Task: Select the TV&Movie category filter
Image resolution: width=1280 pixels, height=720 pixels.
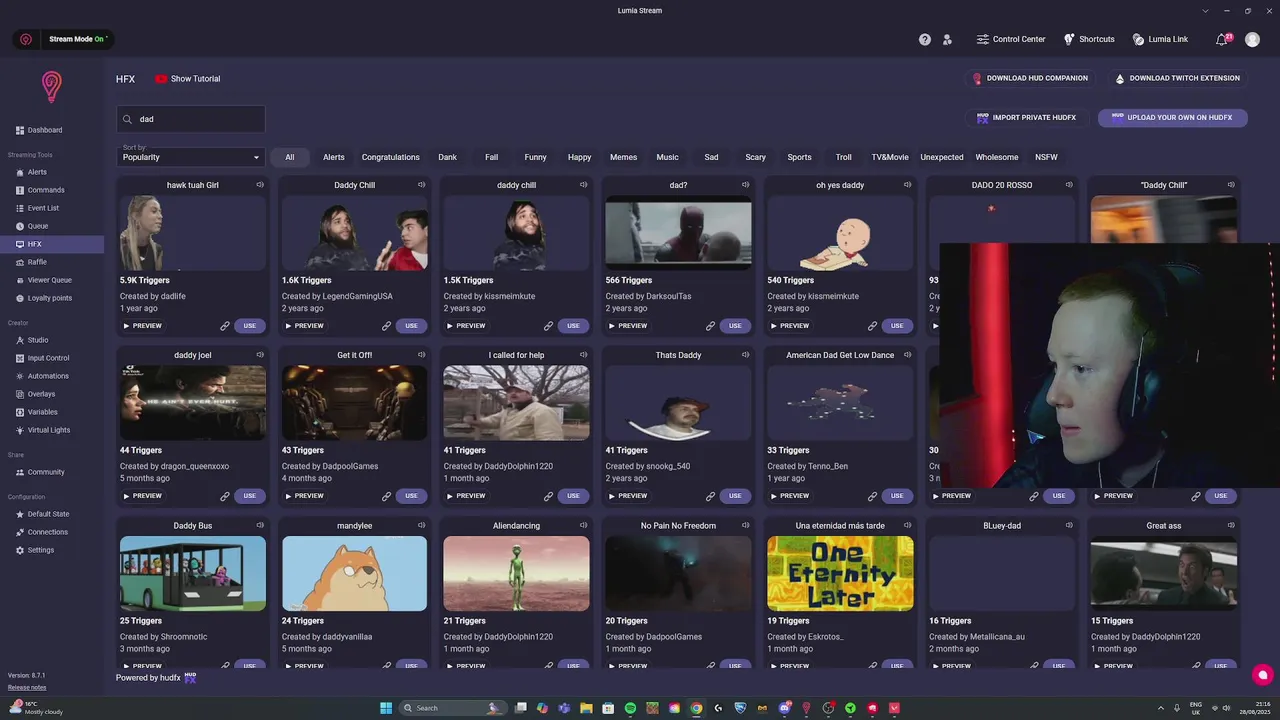Action: tap(890, 157)
